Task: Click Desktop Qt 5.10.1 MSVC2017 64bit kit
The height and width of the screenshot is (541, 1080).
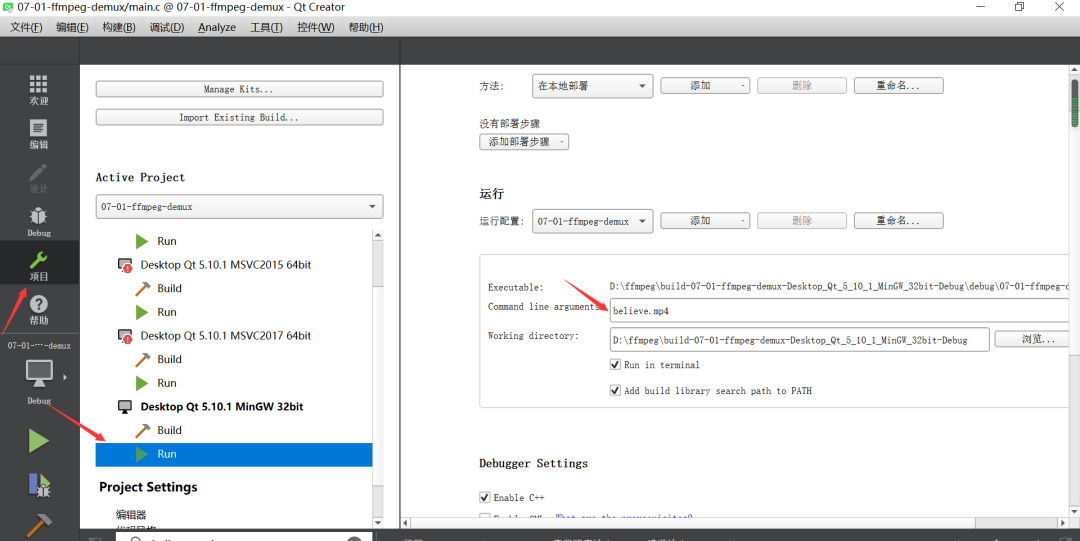Action: pos(225,336)
